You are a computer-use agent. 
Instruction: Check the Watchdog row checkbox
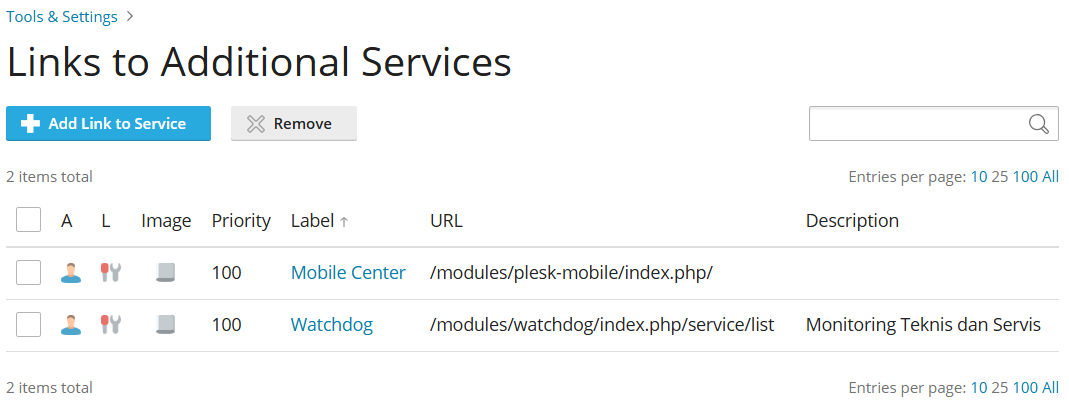pos(29,325)
